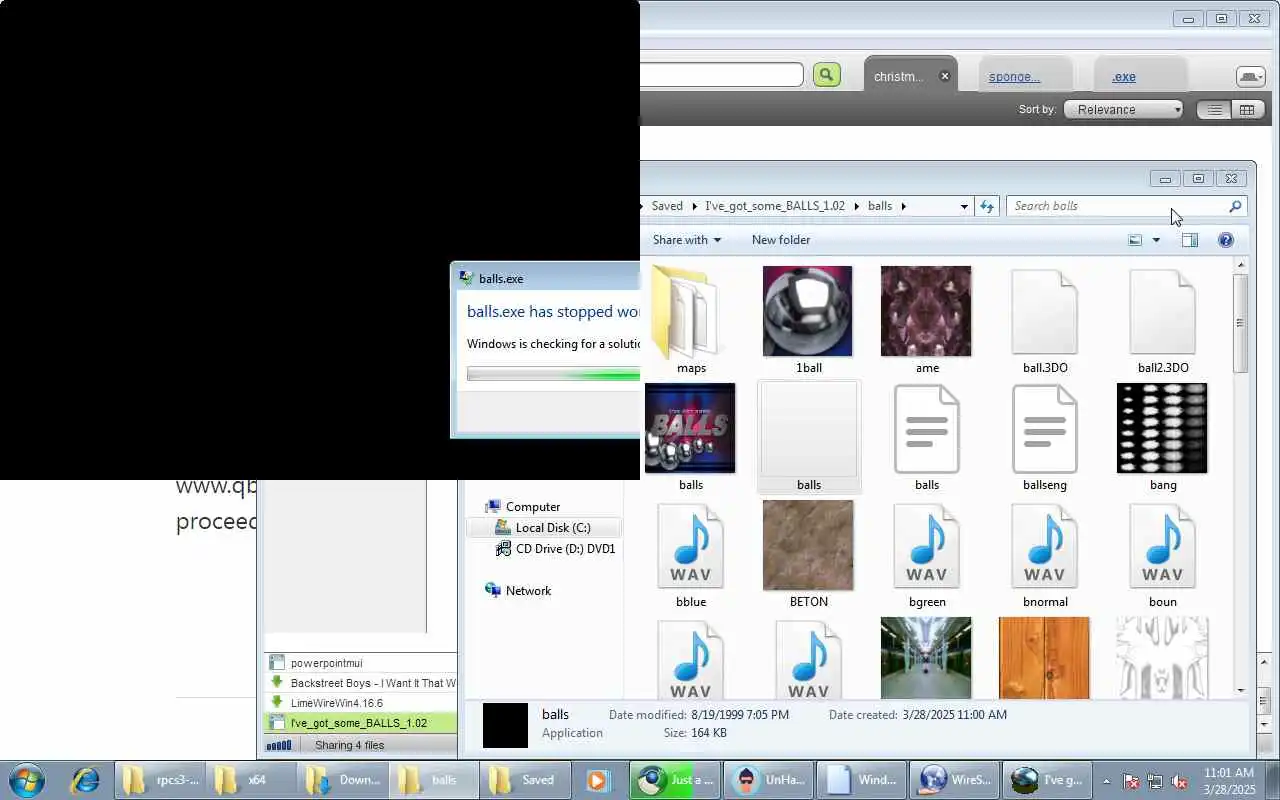Select the boun WAV file
Image resolution: width=1280 pixels, height=800 pixels.
(1162, 554)
